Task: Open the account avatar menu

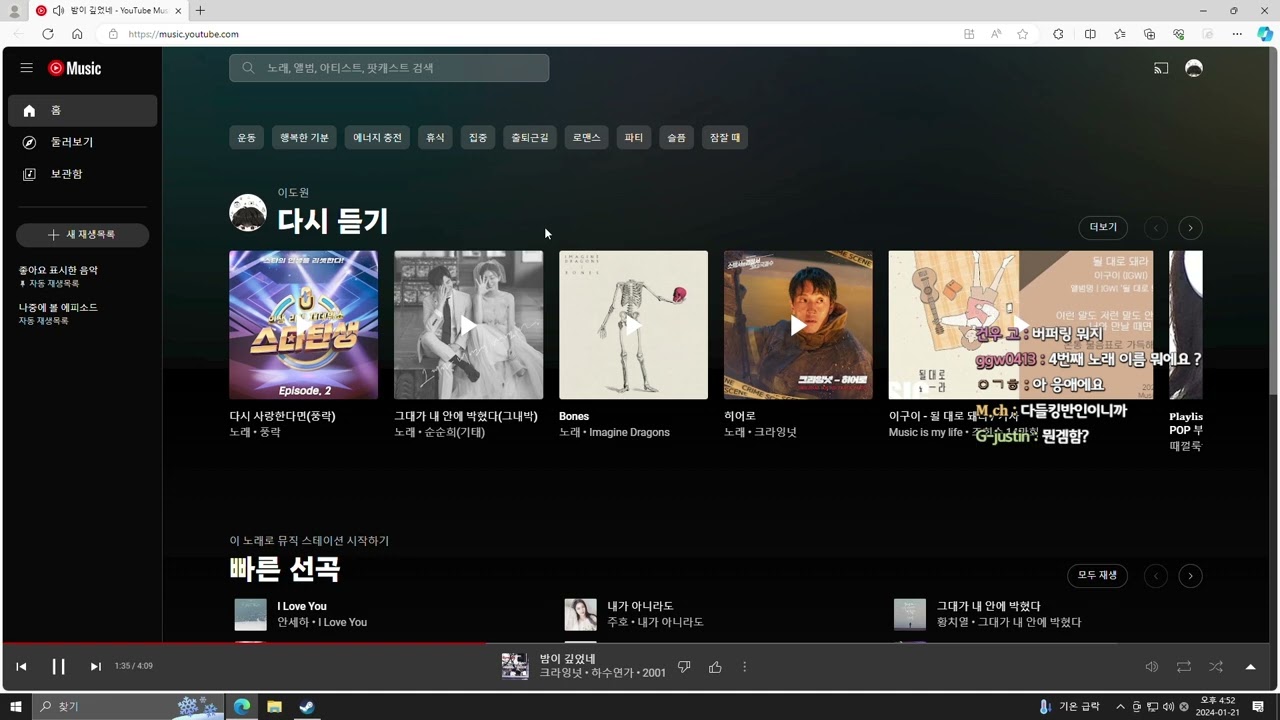Action: pos(1193,68)
